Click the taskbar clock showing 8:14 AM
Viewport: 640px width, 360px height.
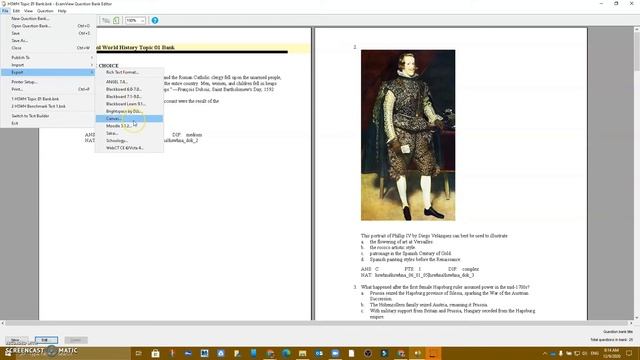pyautogui.click(x=611, y=353)
